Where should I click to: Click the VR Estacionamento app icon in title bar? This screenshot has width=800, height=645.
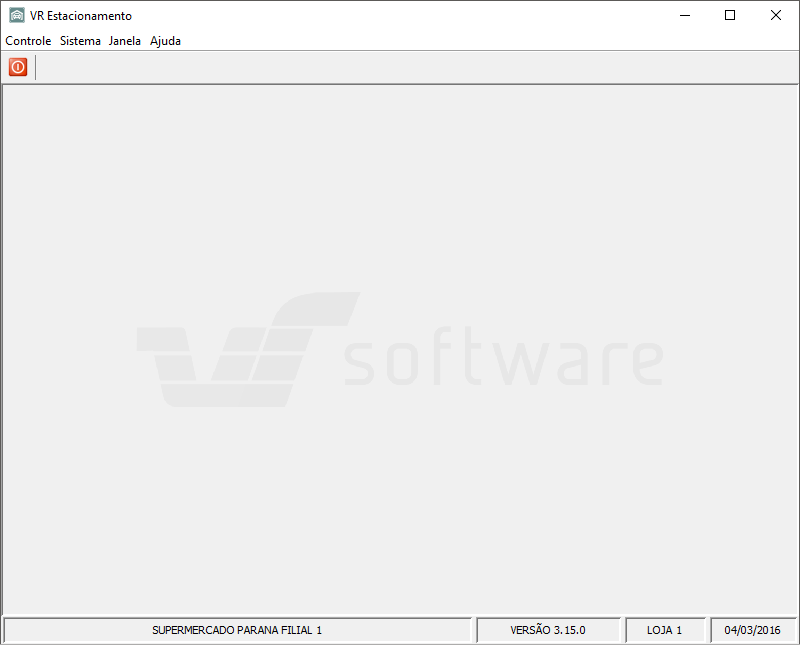(17, 15)
